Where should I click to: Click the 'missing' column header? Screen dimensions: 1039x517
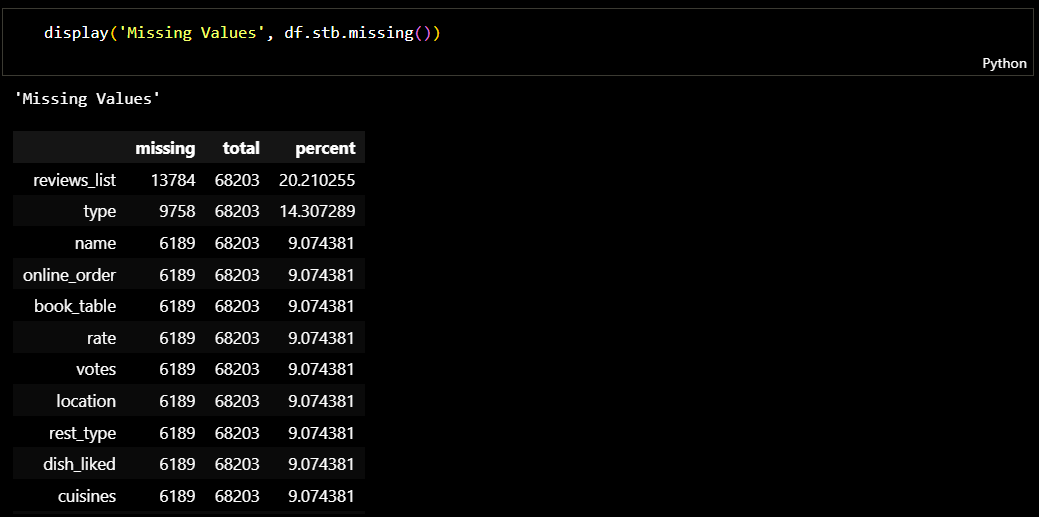(165, 148)
